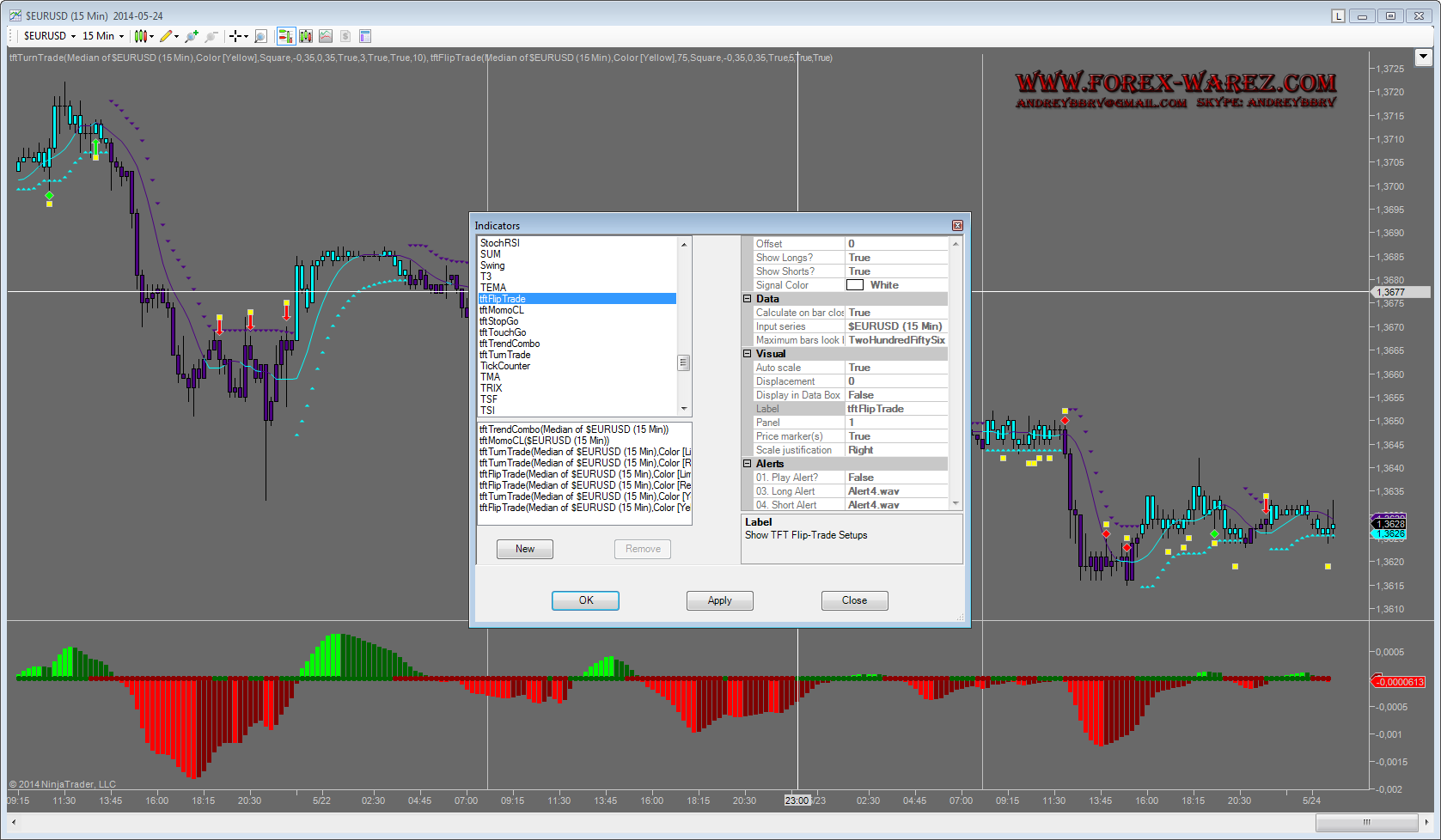Click the zoom frame magnifier icon
Image resolution: width=1441 pixels, height=840 pixels.
(260, 36)
